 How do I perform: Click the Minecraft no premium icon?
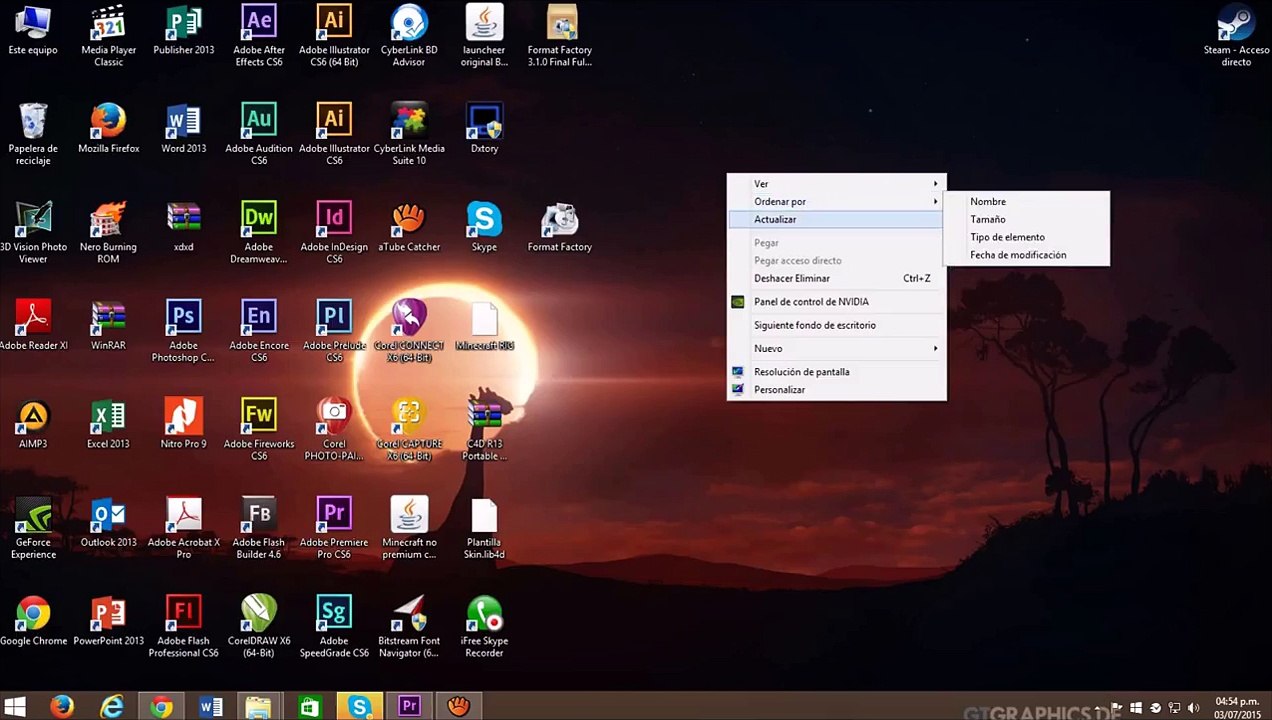(x=409, y=528)
